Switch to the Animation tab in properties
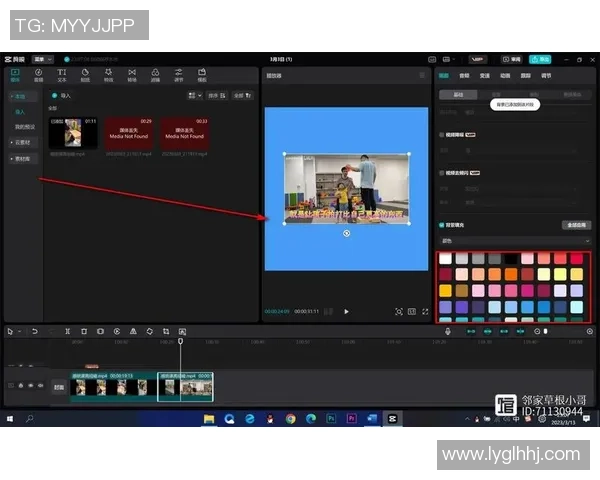The height and width of the screenshot is (480, 600). 505,75
